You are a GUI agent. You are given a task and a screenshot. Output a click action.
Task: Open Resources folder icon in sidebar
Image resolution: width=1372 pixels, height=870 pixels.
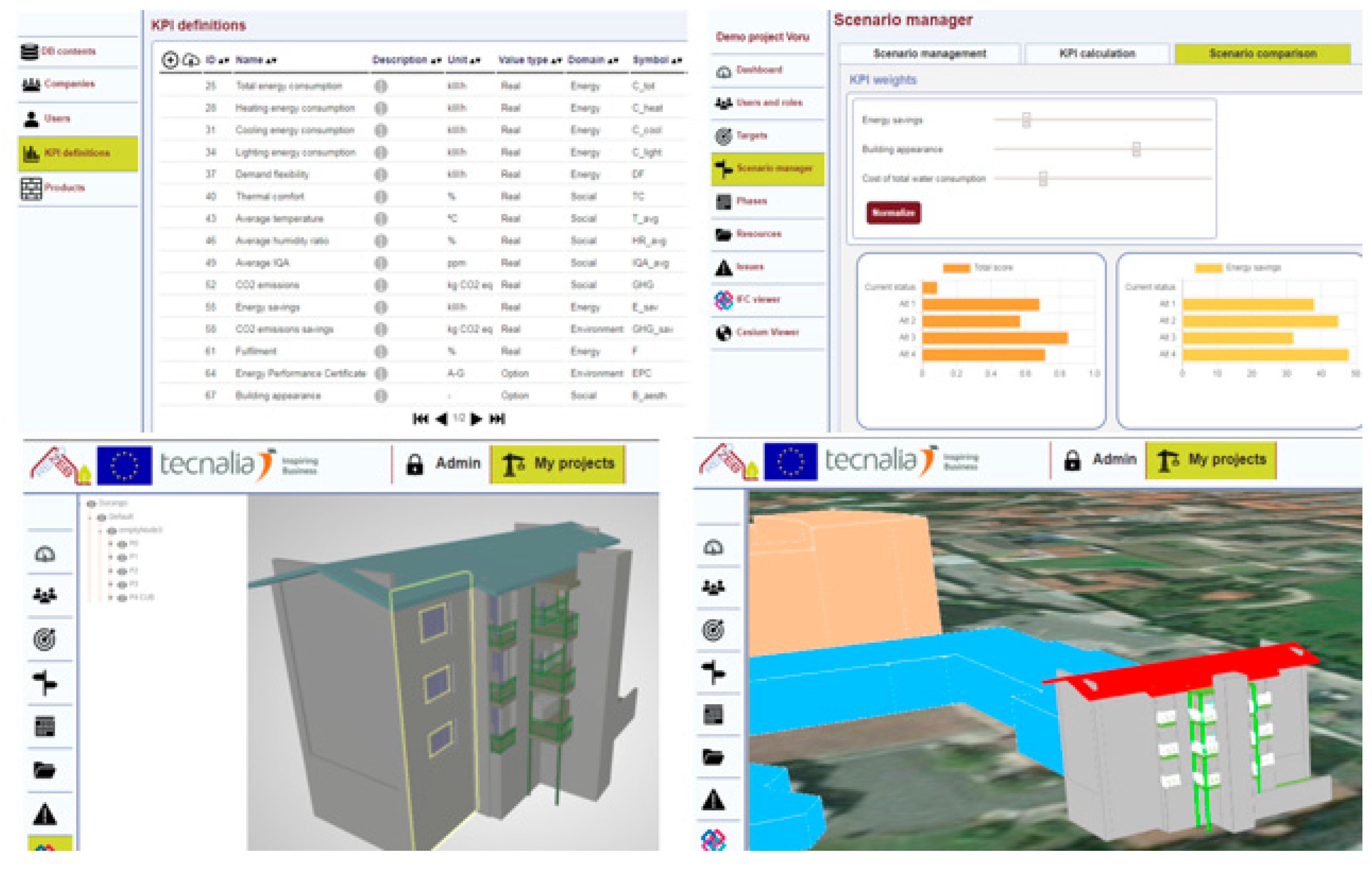(723, 234)
